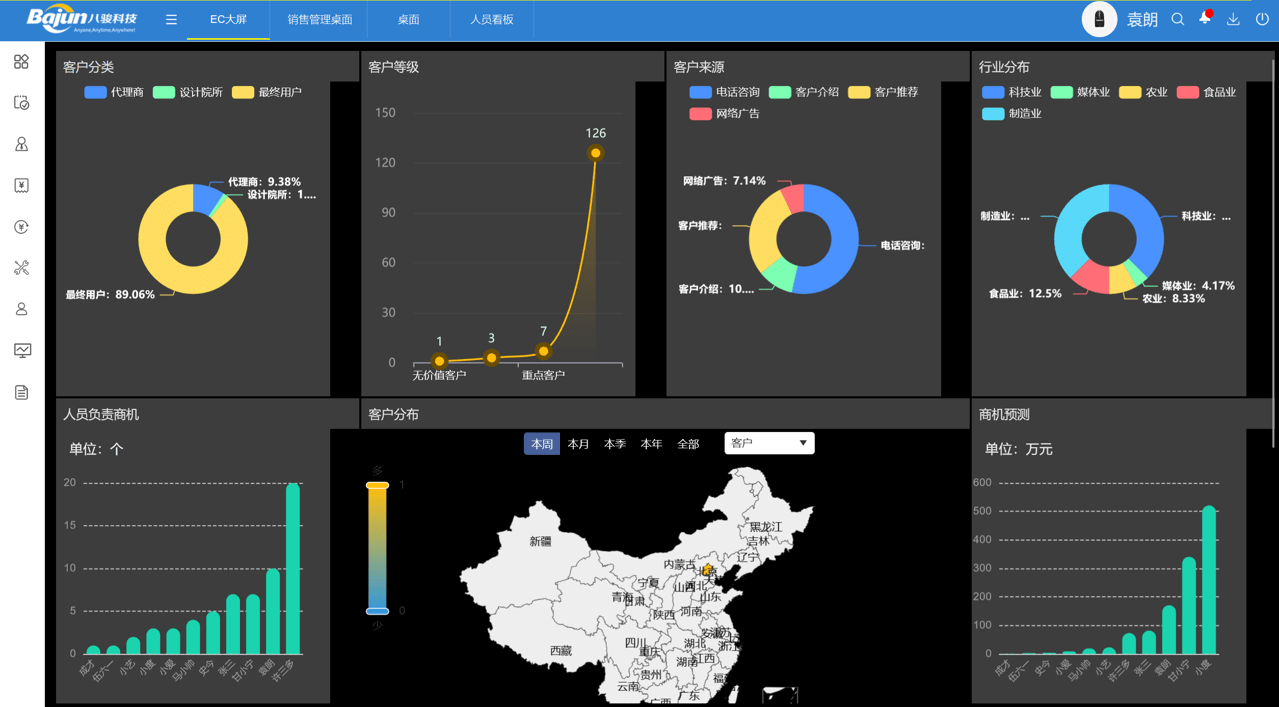Open the notification bell
The image size is (1279, 707).
click(x=1205, y=19)
